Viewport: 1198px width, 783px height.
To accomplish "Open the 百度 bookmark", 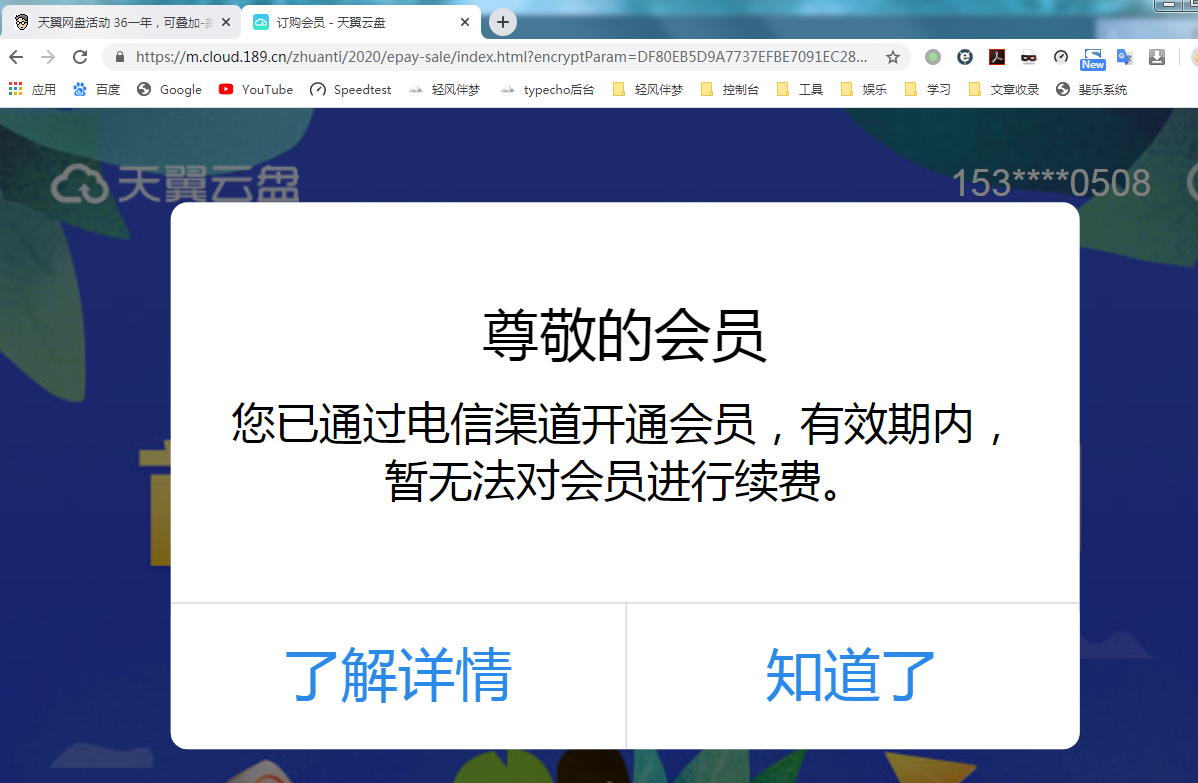I will pos(96,89).
